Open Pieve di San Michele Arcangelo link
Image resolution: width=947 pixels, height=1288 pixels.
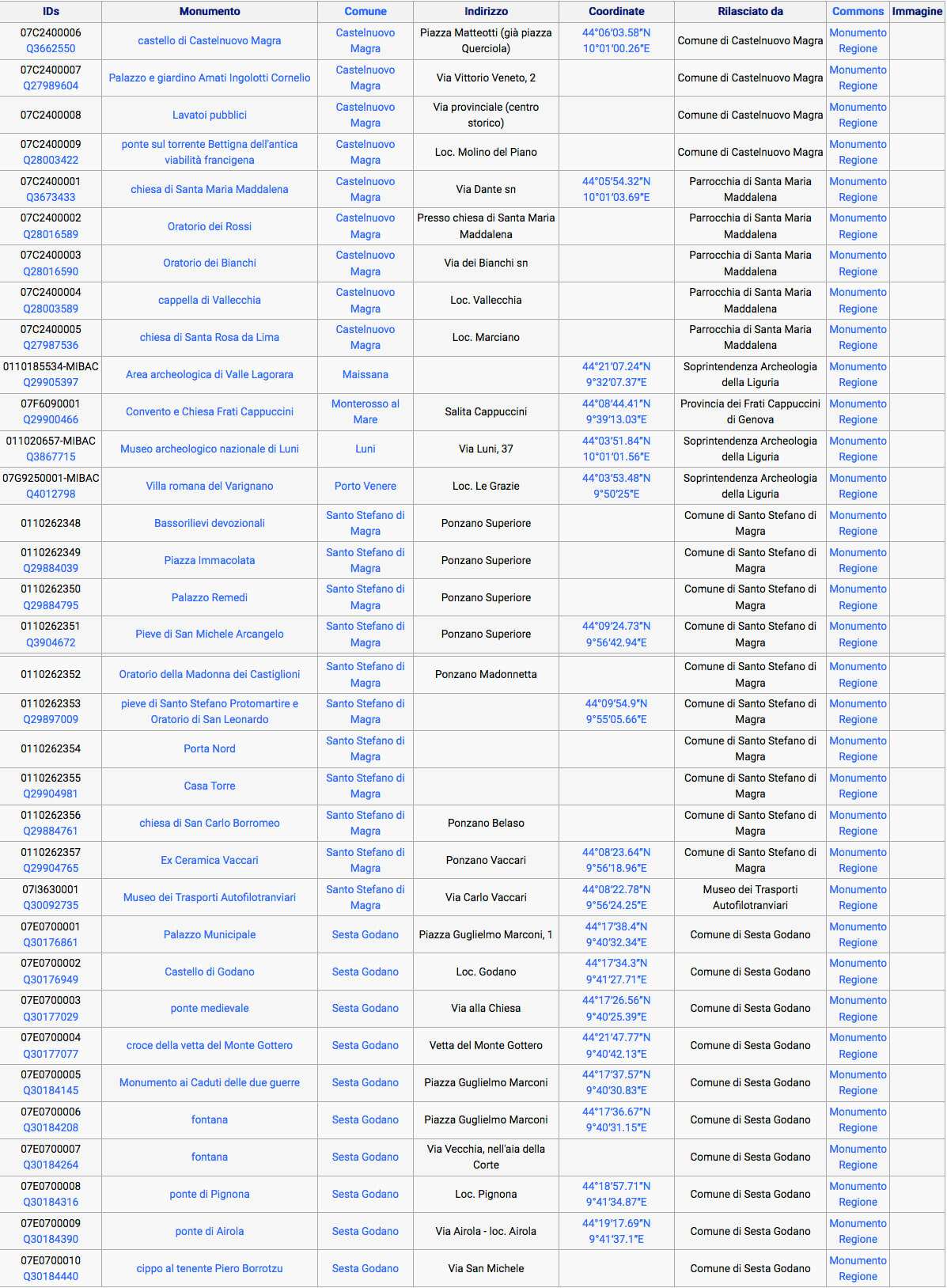210,634
